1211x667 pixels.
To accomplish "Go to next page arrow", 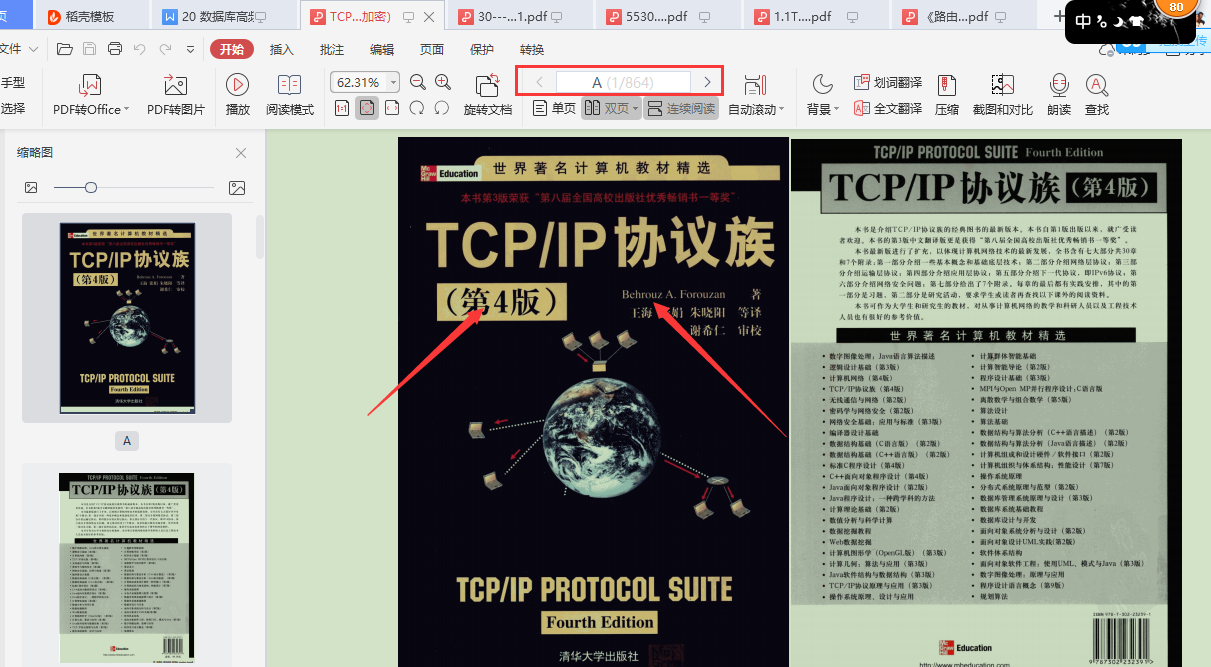I will pos(707,82).
